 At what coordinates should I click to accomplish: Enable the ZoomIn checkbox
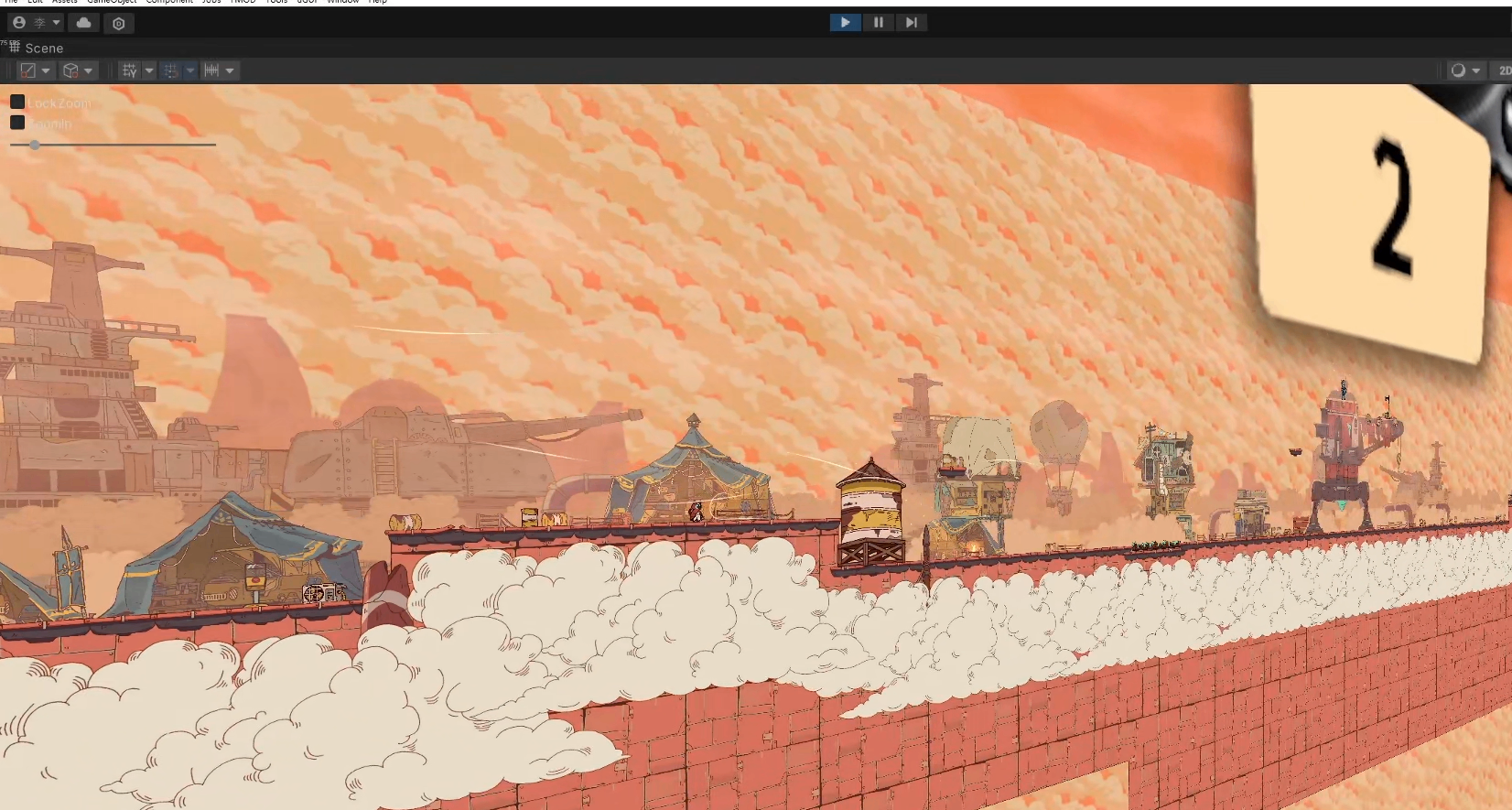(17, 123)
